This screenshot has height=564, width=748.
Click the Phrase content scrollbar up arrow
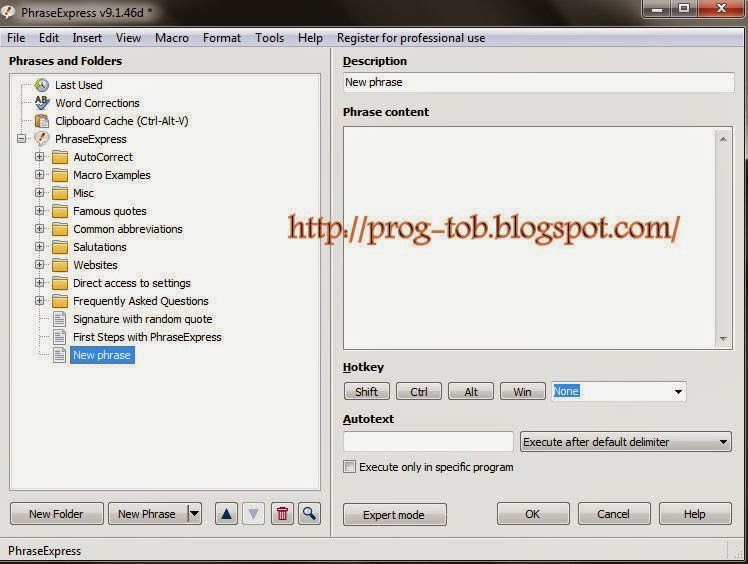click(x=723, y=139)
